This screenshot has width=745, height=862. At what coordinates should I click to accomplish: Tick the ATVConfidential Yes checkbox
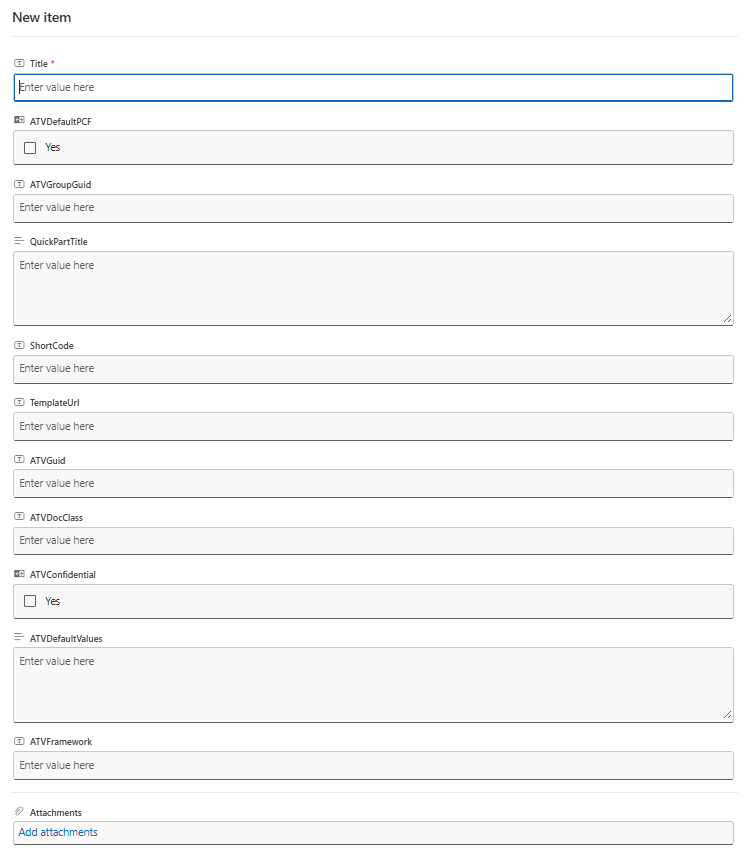[x=30, y=601]
